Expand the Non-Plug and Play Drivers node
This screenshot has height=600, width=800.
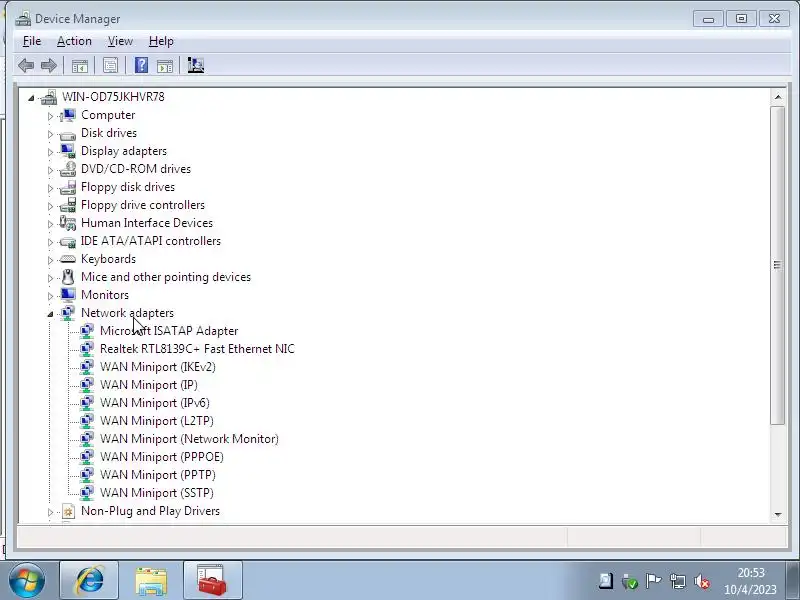point(50,512)
